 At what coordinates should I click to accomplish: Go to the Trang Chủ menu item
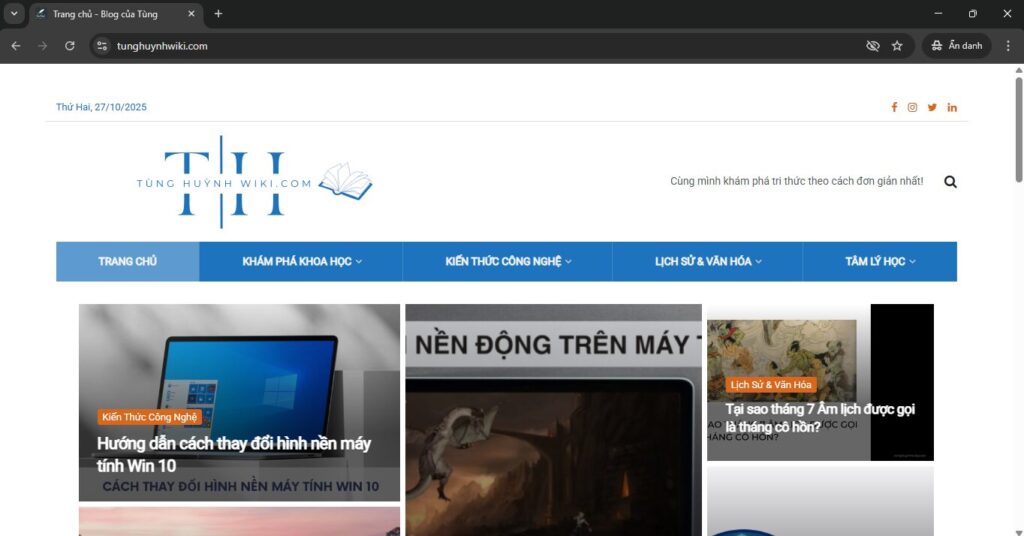point(127,262)
